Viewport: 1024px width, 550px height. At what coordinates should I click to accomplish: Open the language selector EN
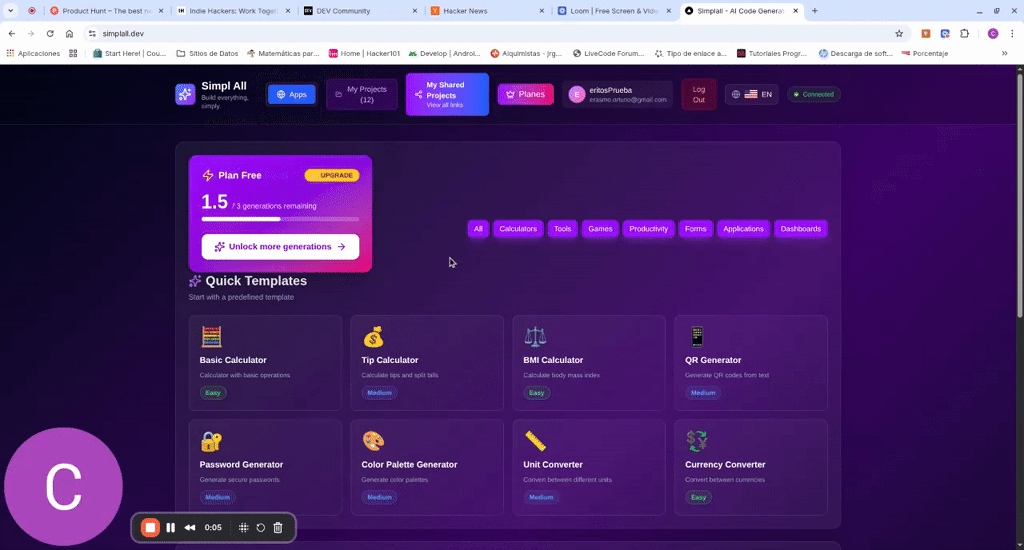pos(752,94)
